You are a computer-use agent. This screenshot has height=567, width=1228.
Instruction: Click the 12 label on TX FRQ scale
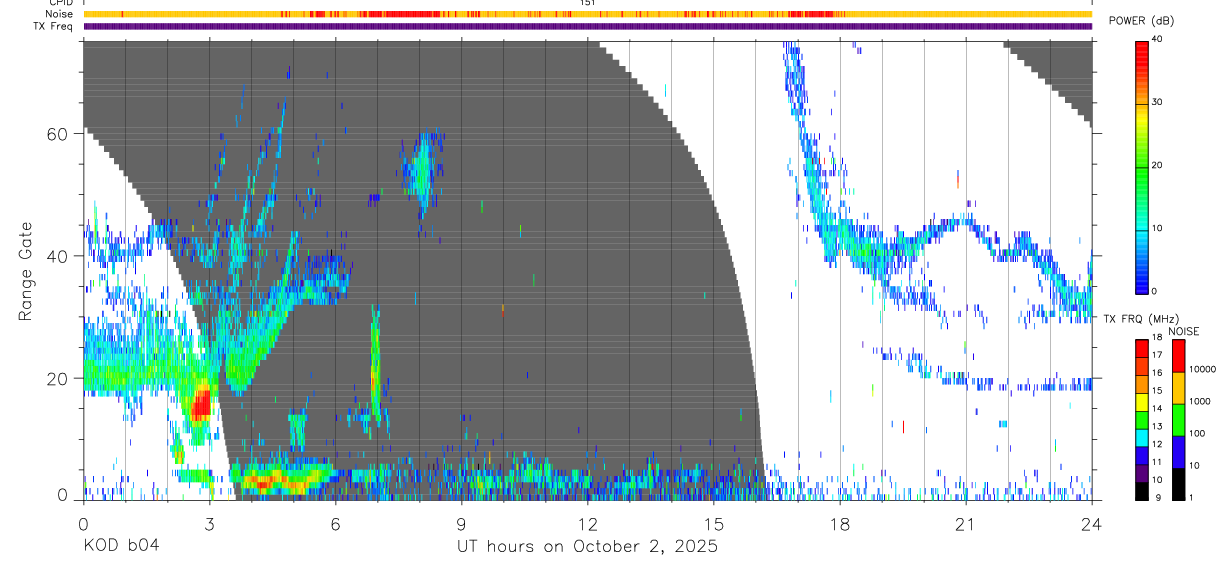(1158, 444)
